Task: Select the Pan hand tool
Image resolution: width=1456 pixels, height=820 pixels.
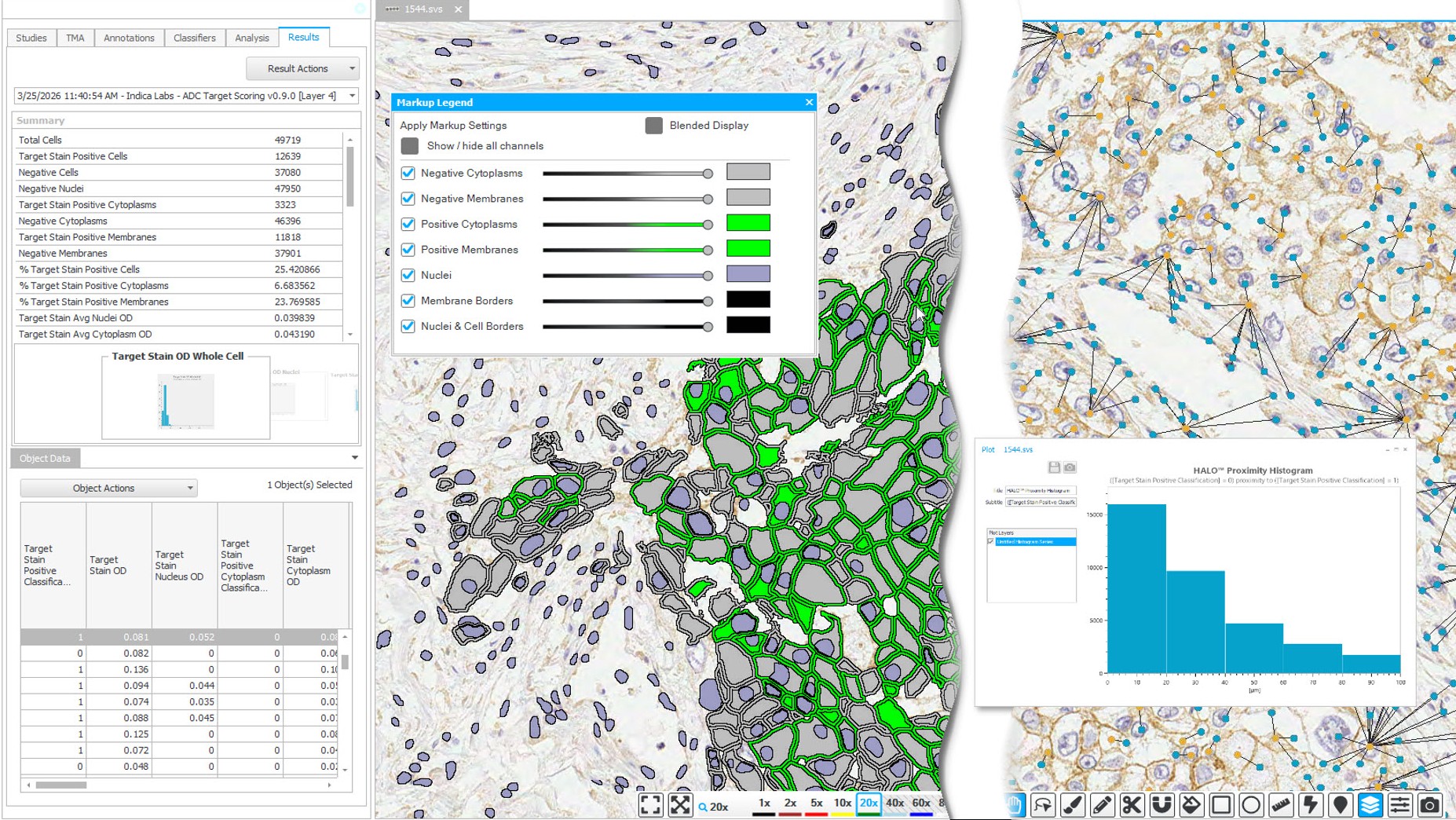Action: [1014, 804]
